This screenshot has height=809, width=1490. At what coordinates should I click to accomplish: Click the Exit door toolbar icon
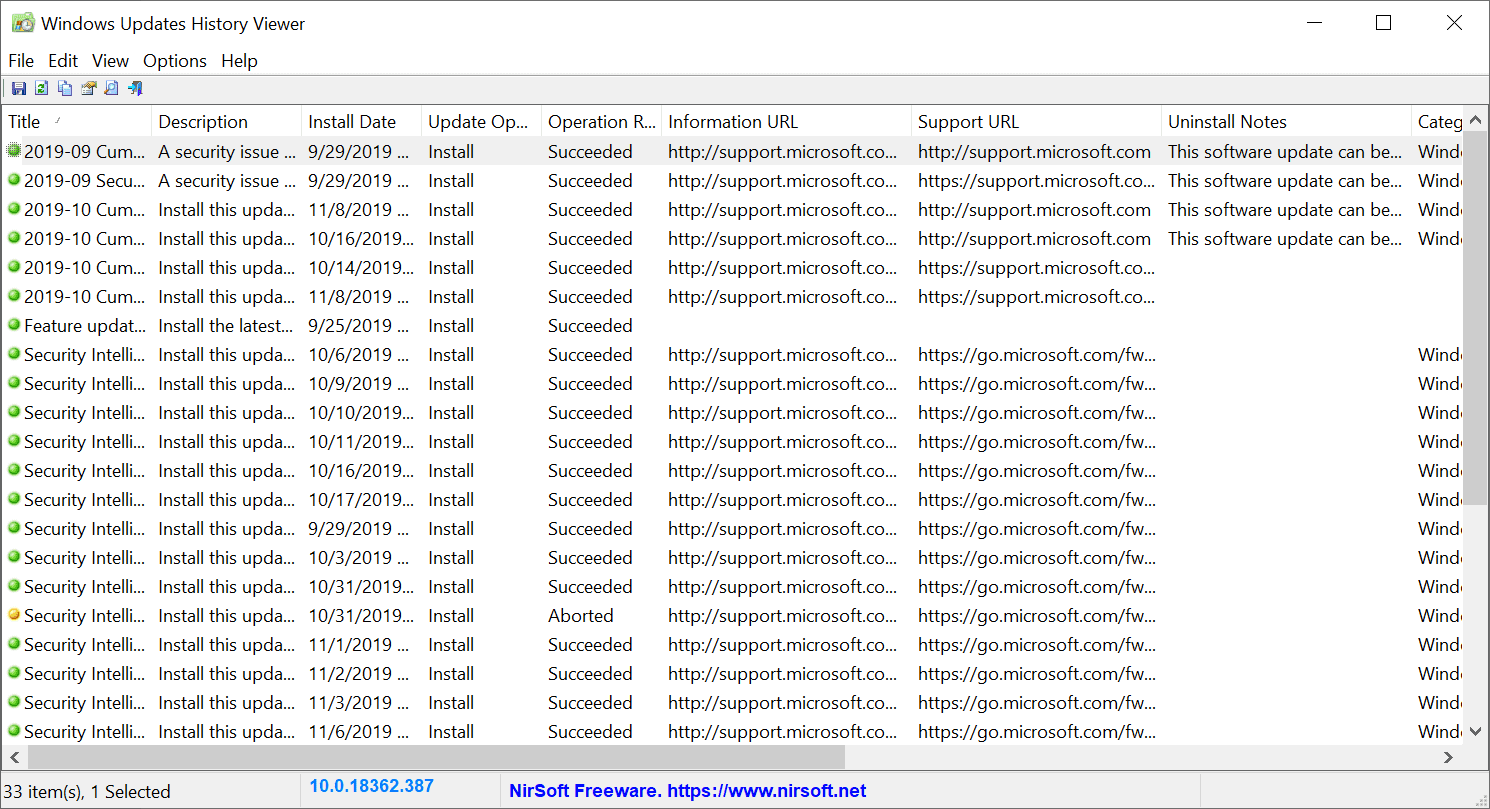(135, 88)
